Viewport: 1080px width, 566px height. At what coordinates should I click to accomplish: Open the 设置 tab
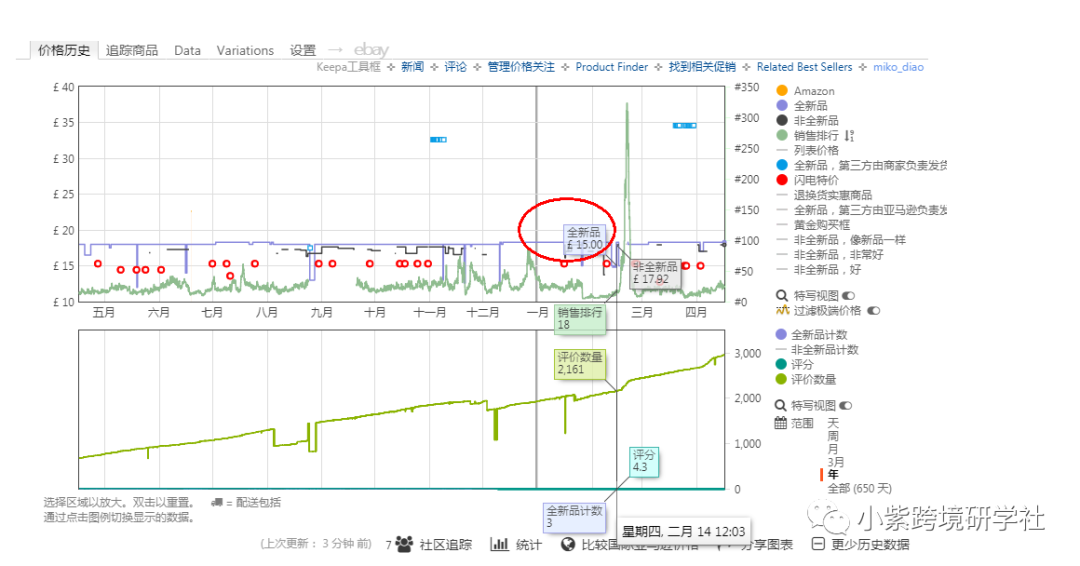click(x=302, y=50)
